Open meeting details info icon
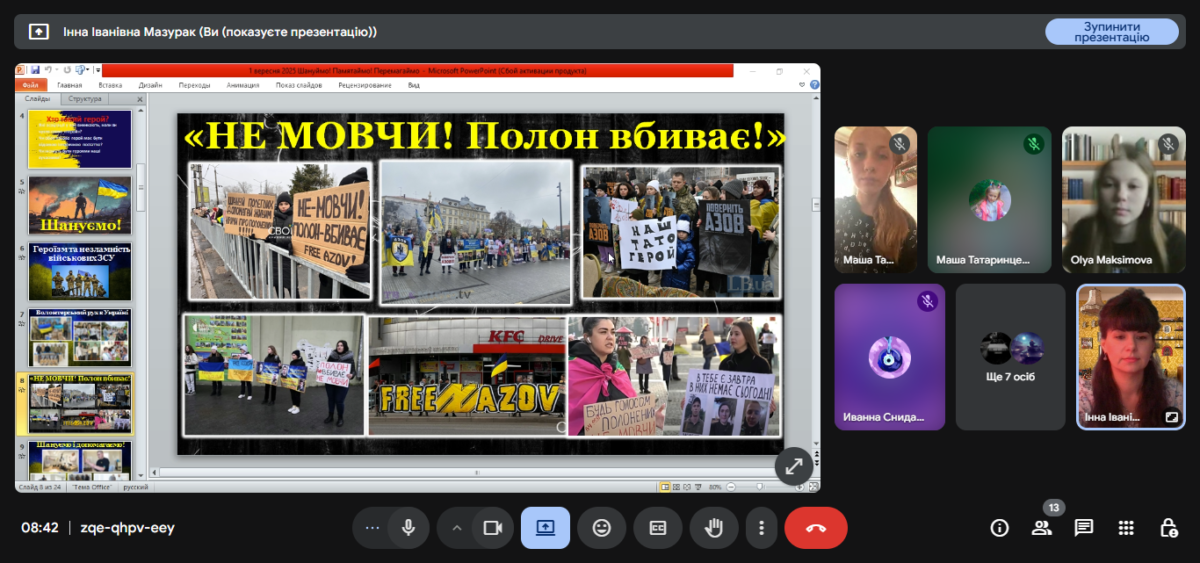The image size is (1200, 563). coord(999,528)
